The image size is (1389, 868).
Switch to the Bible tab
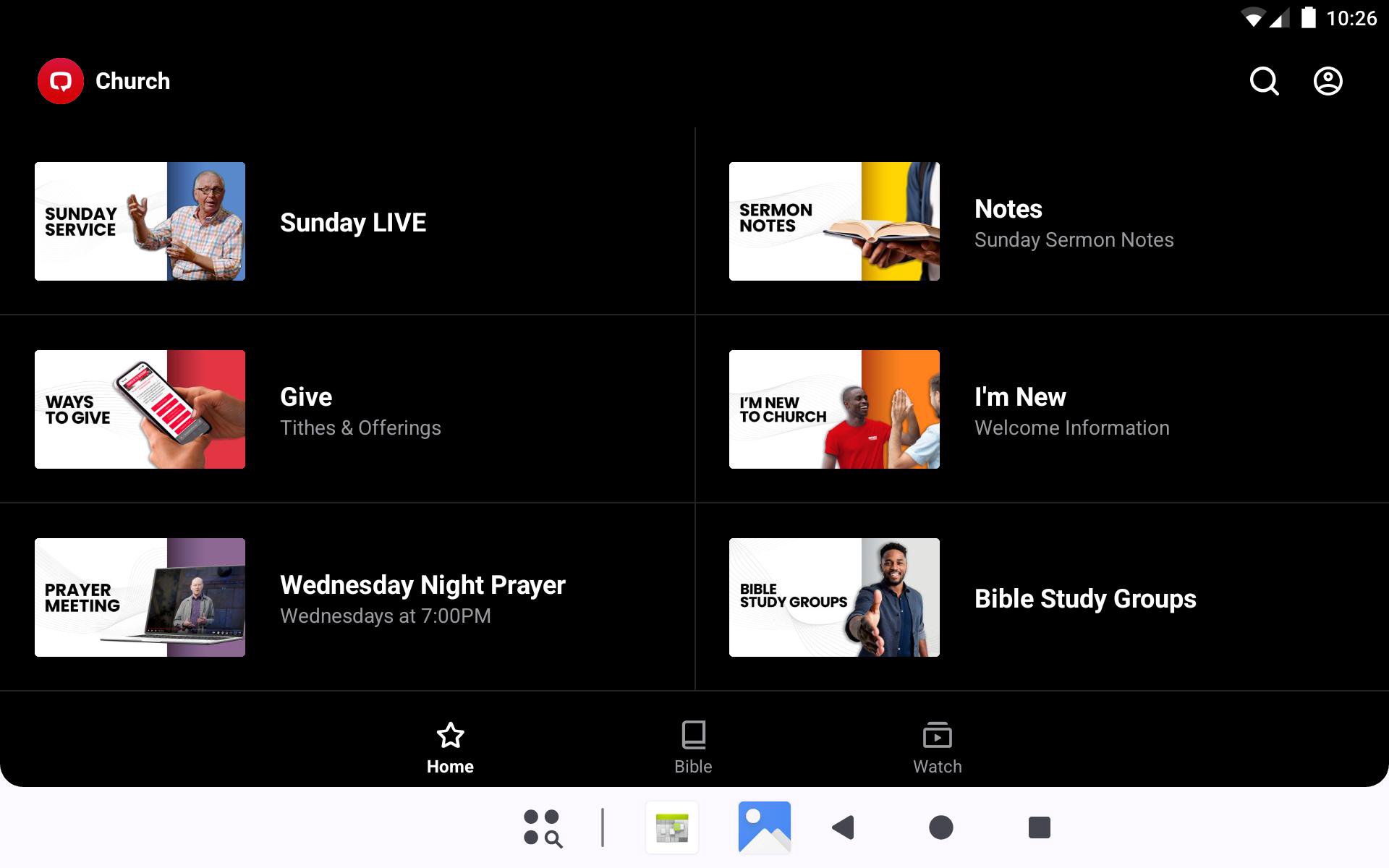click(693, 747)
